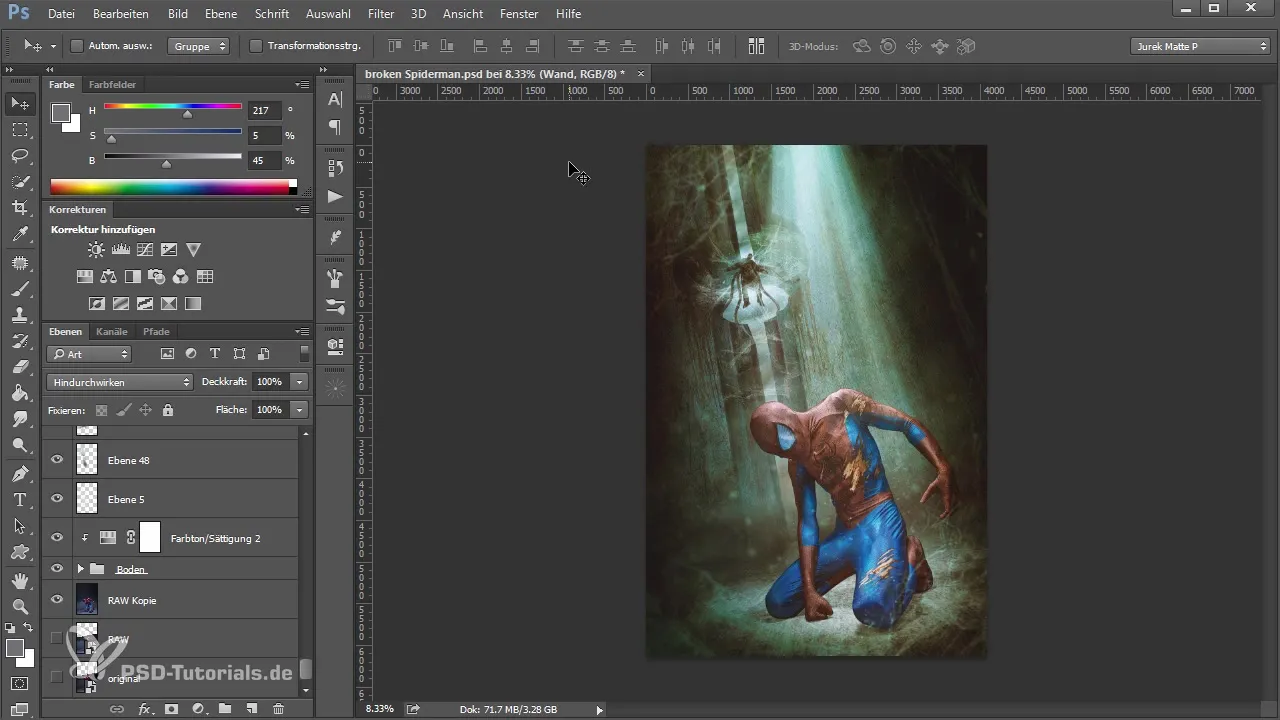Select the Path Selection tool
1280x720 pixels.
coord(19,526)
